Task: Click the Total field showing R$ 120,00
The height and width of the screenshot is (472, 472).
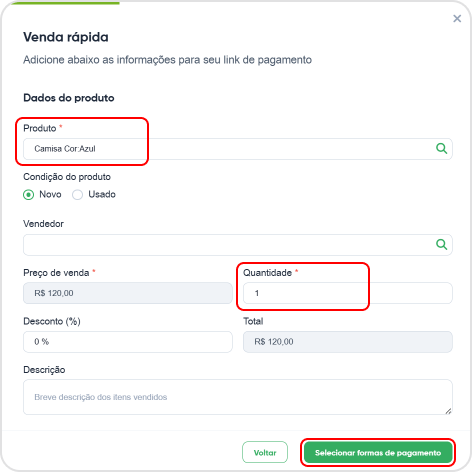Action: 348,342
